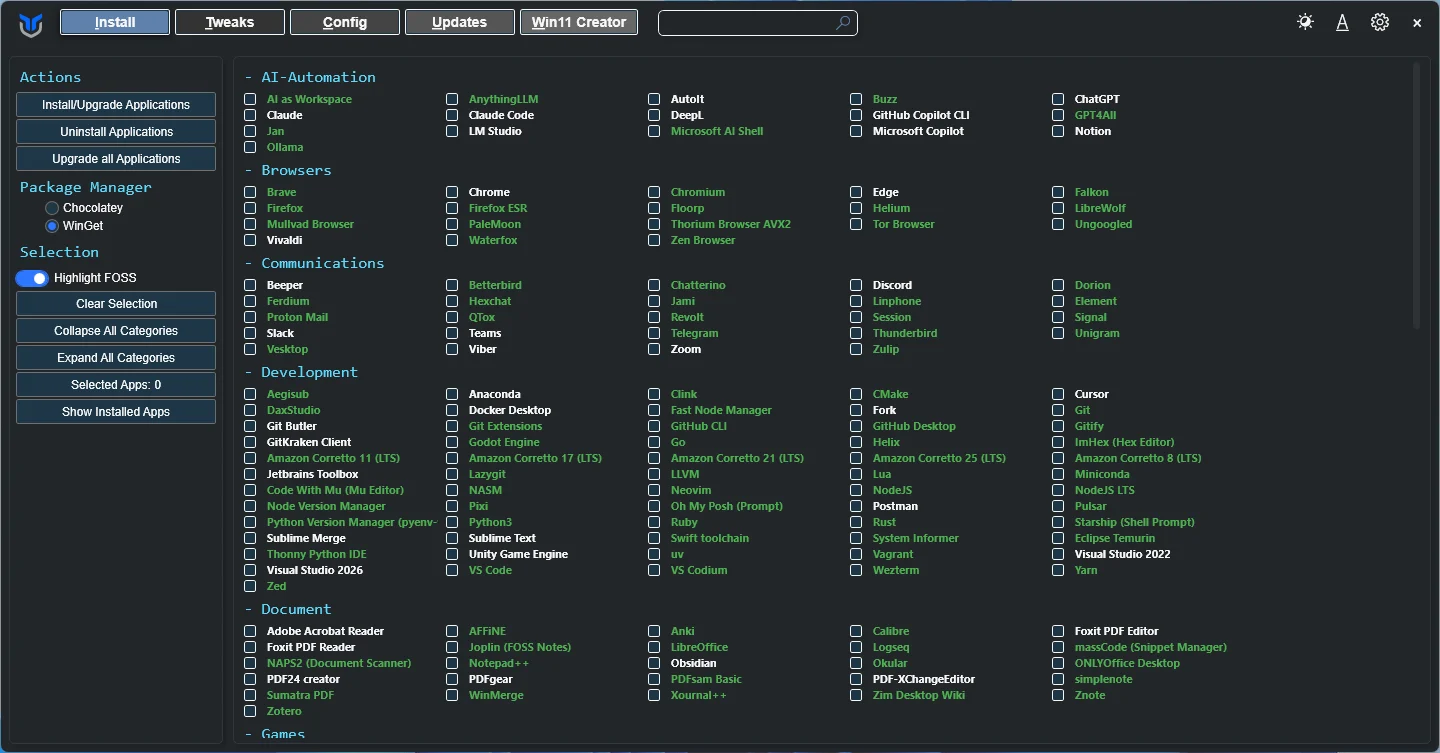
Task: Click the LibreWolf app label
Action: point(1100,208)
